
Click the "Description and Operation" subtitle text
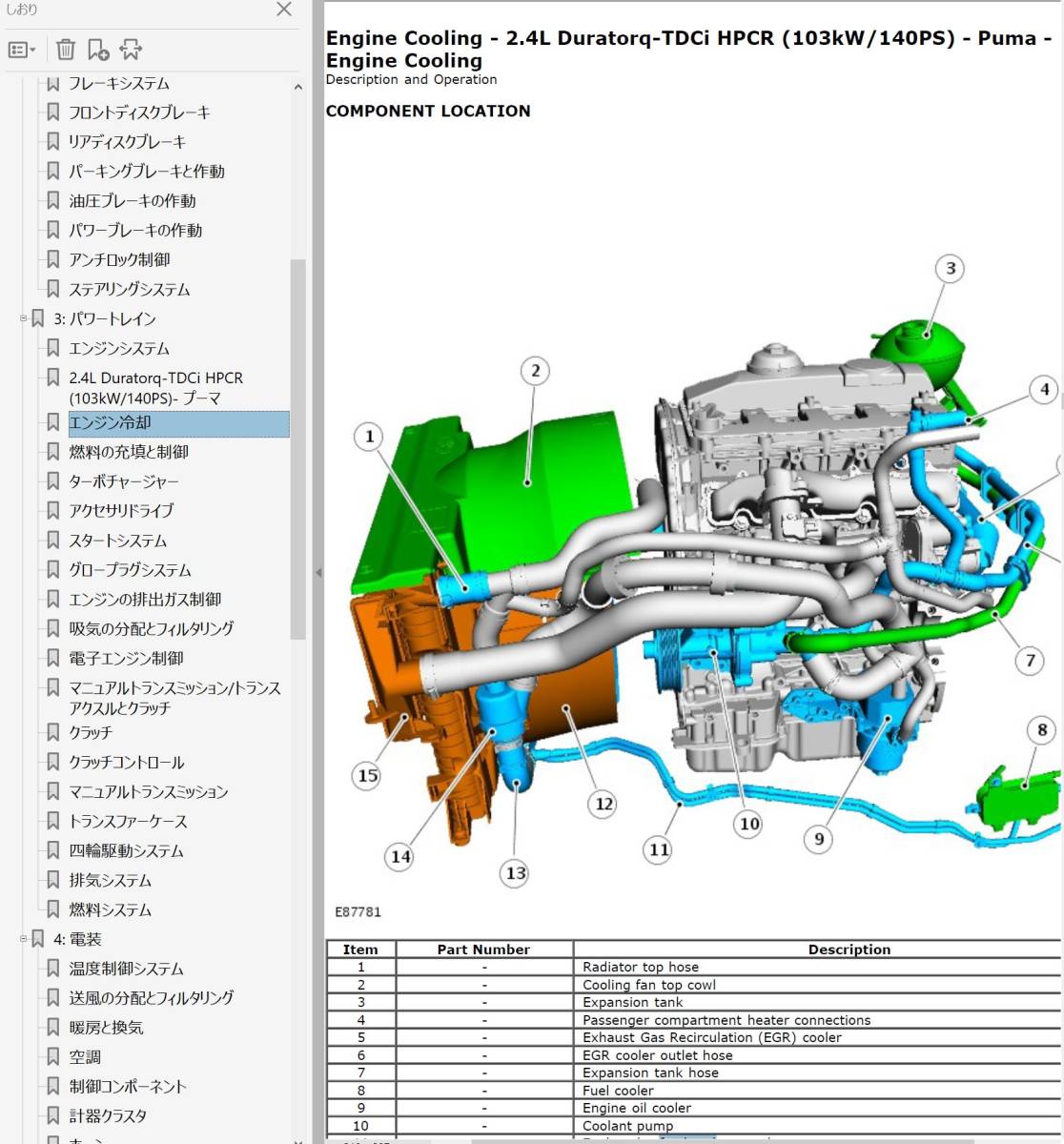pos(411,80)
